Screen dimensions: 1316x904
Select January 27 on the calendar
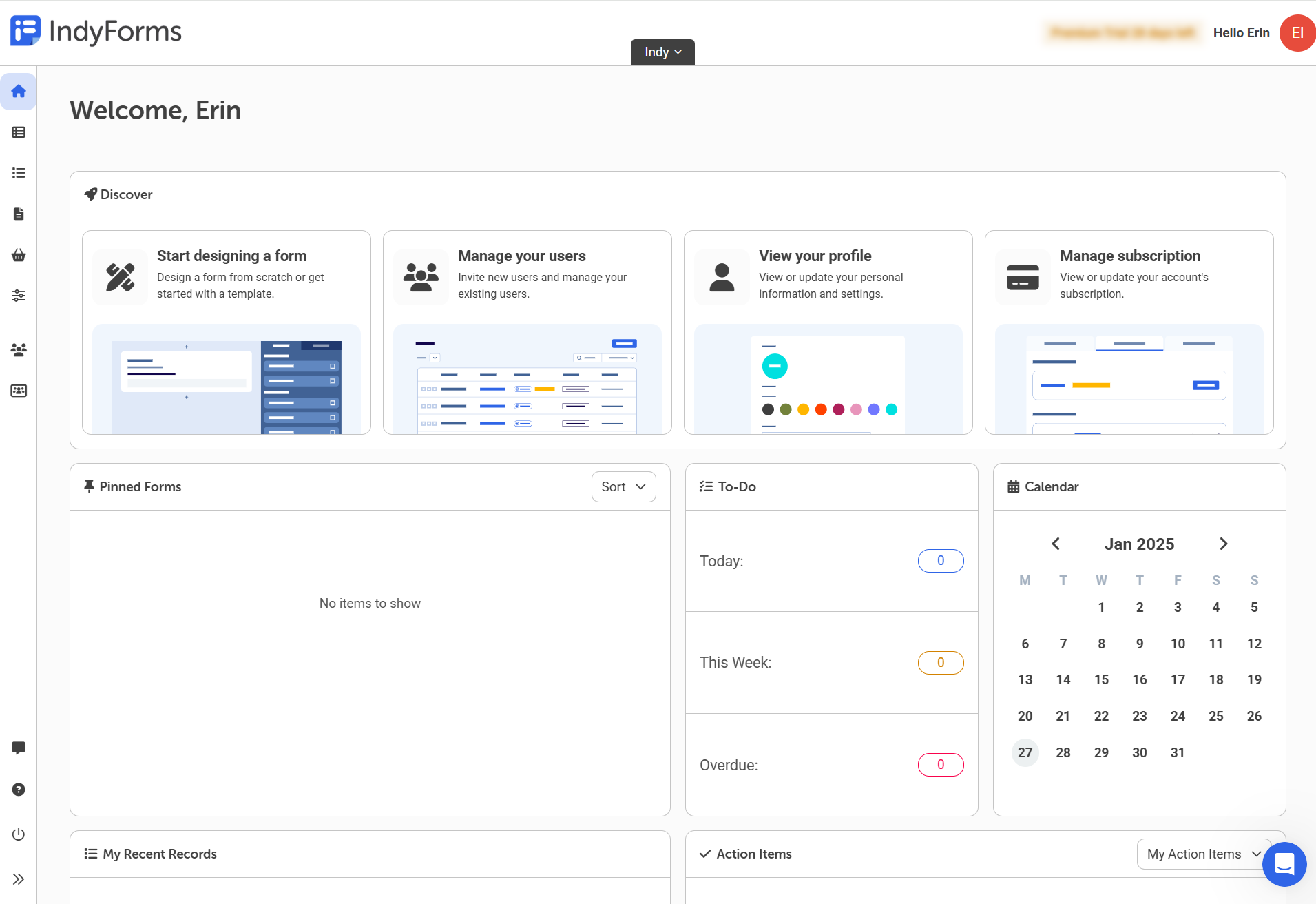[x=1025, y=752]
